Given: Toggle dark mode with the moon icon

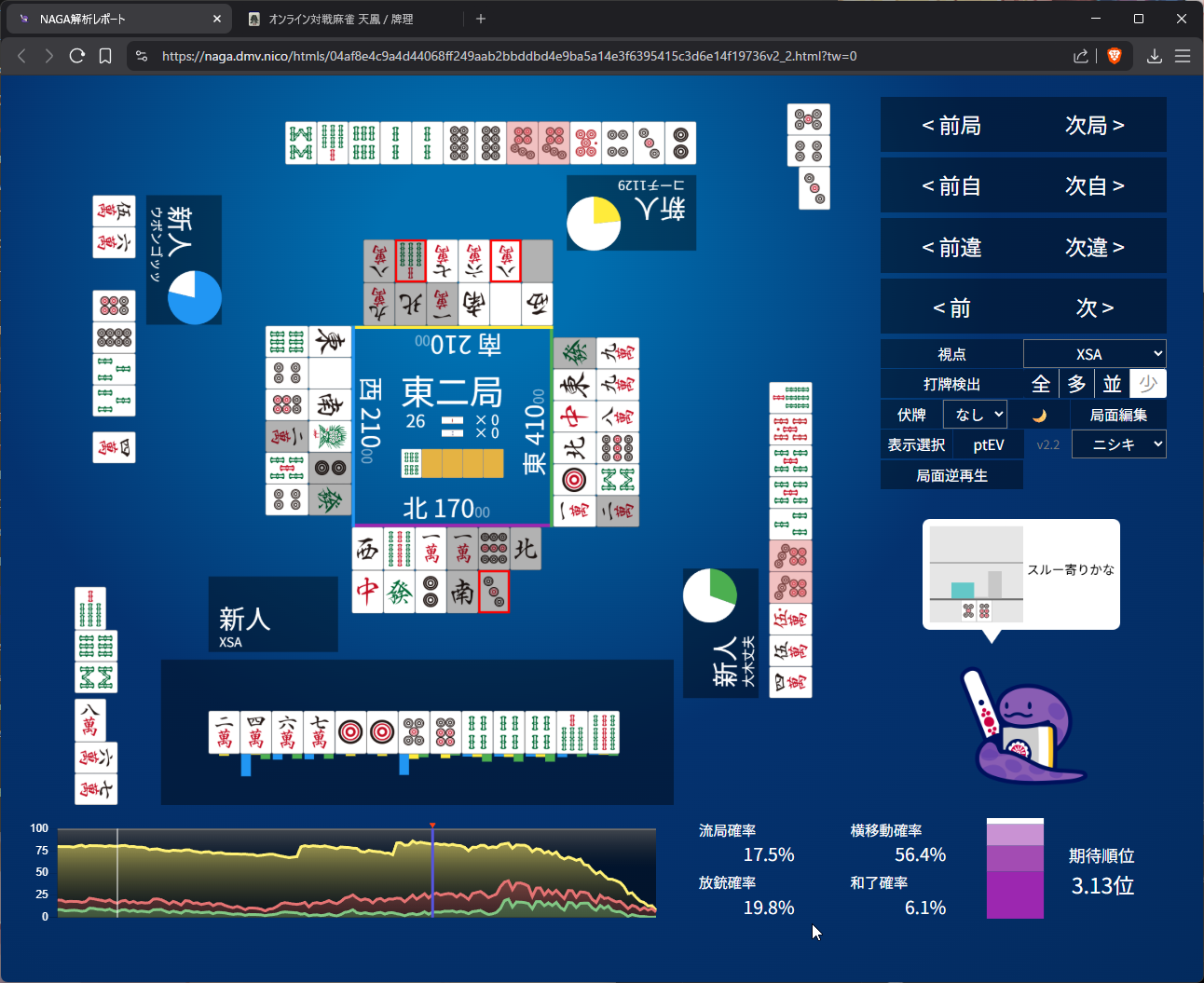Looking at the screenshot, I should point(1040,416).
